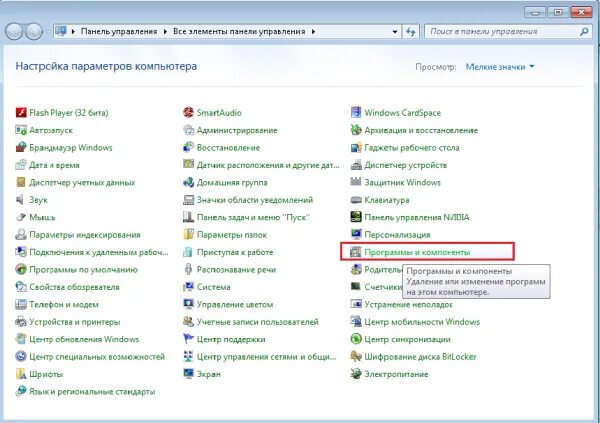Select Панель управления breadcrumb
This screenshot has height=423, width=600.
(119, 31)
